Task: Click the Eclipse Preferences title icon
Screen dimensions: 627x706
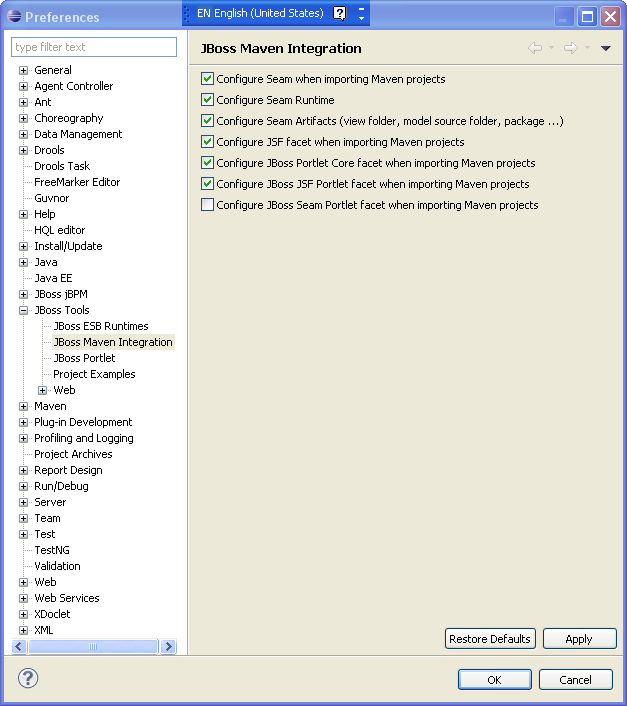Action: tap(14, 16)
